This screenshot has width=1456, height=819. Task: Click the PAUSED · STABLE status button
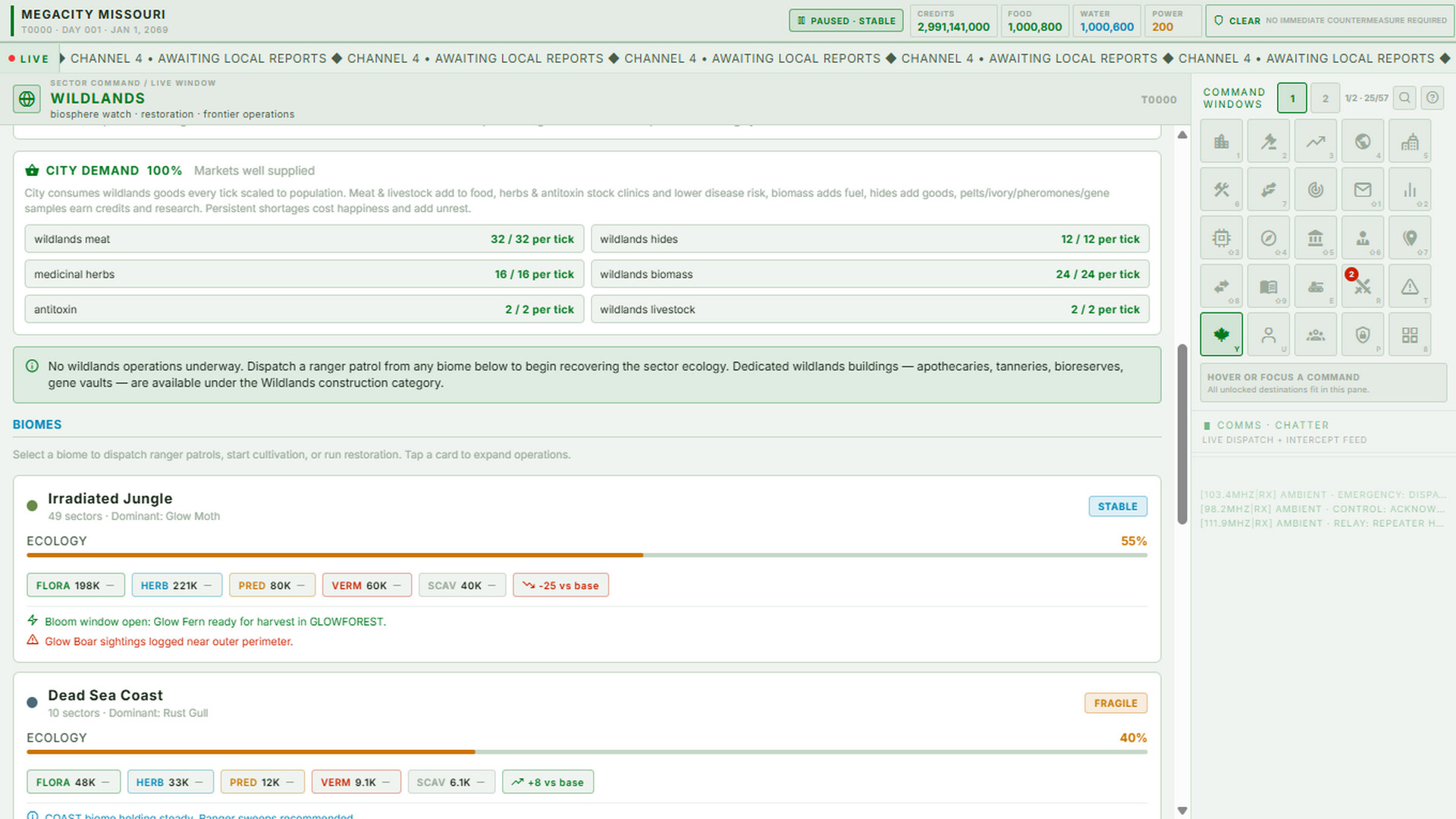(846, 20)
